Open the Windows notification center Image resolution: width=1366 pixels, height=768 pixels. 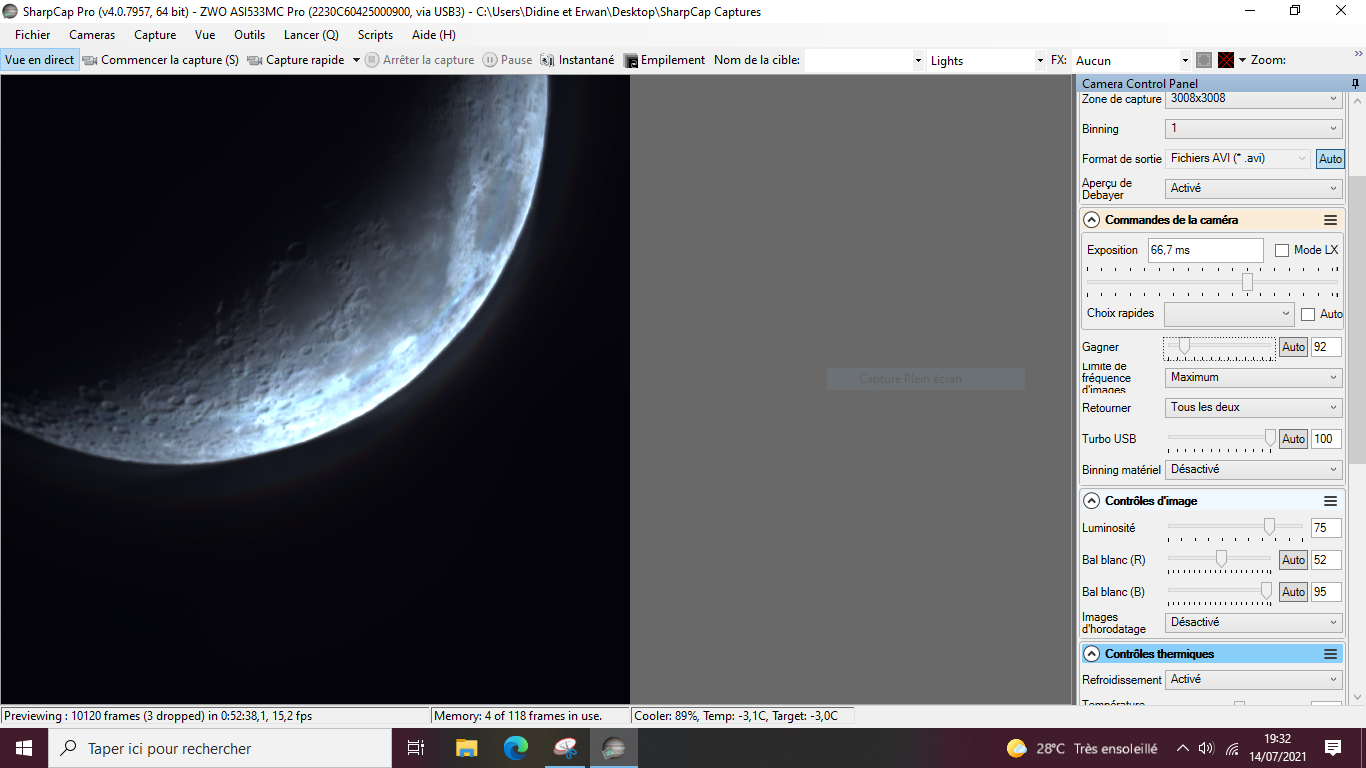(x=1333, y=748)
